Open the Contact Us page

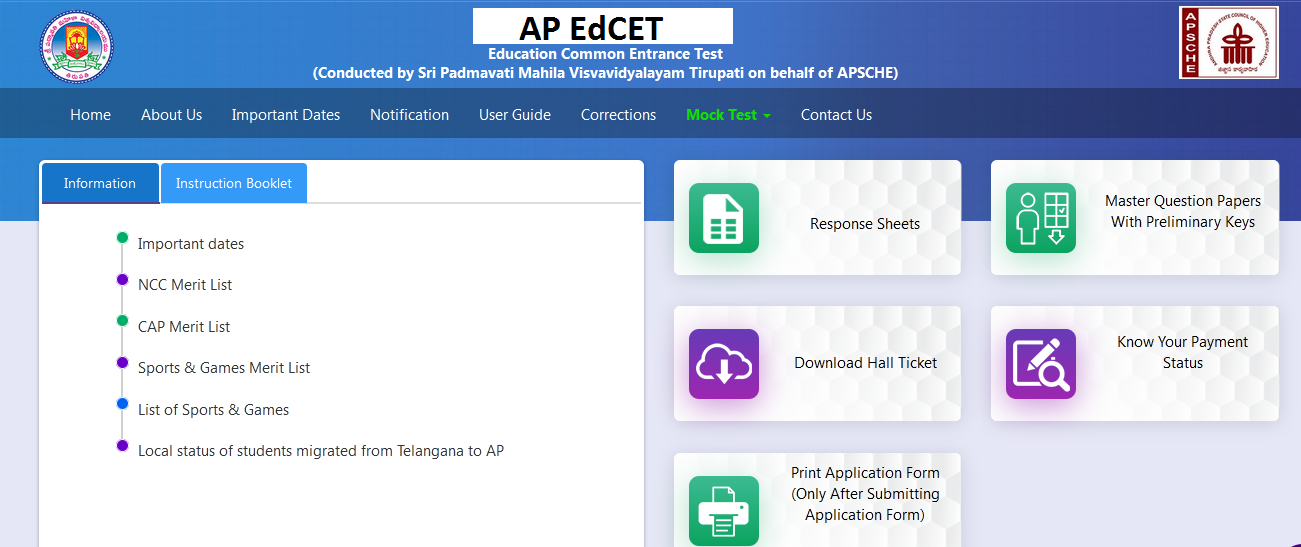coord(836,115)
